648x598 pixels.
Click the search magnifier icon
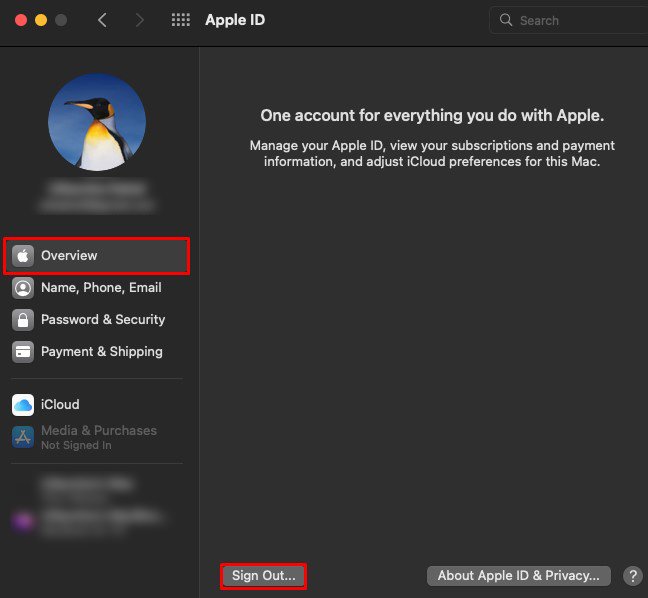point(506,20)
